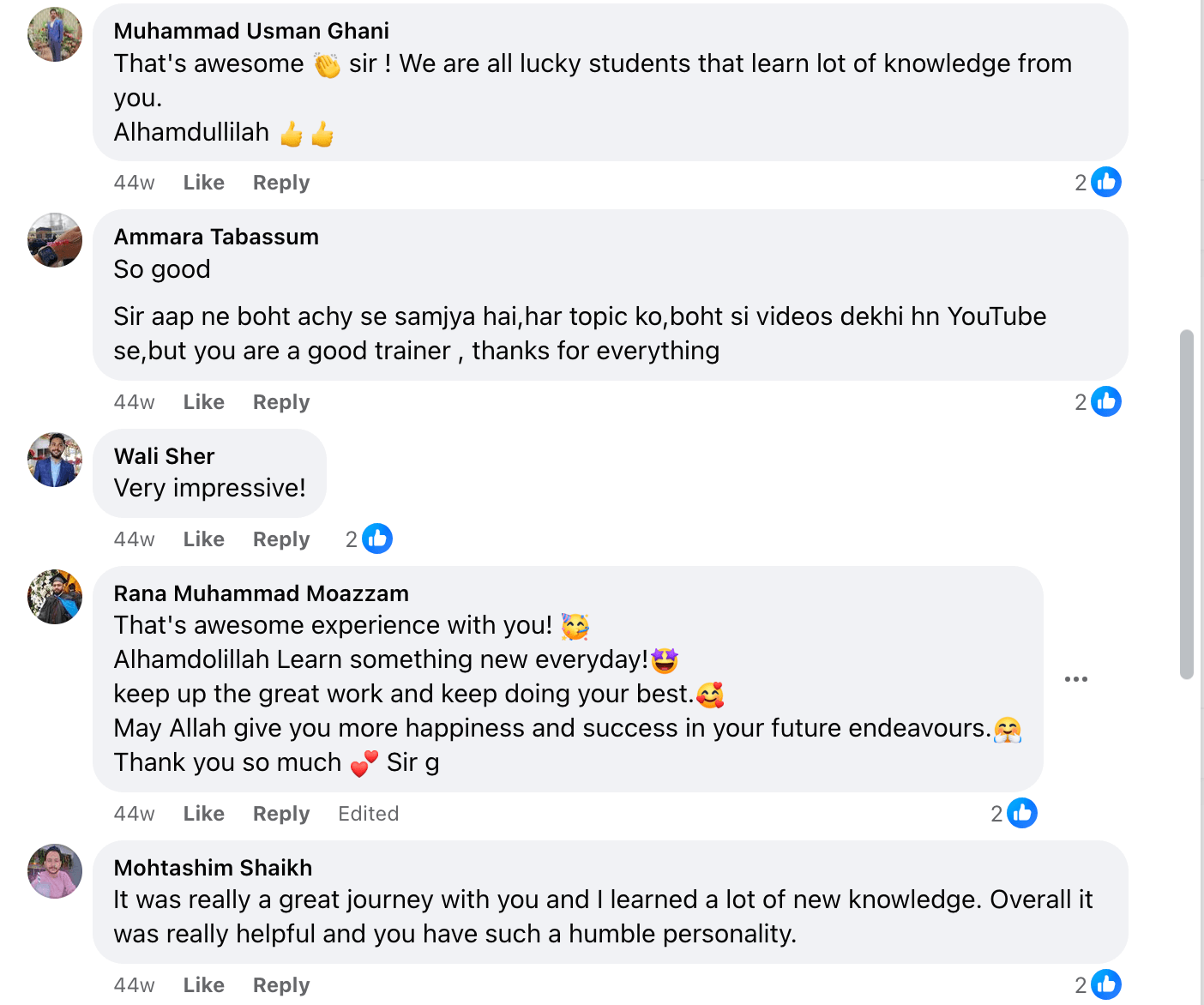1204x1005 pixels.
Task: Reply to Ammara Tabassum's comment
Action: (x=280, y=402)
